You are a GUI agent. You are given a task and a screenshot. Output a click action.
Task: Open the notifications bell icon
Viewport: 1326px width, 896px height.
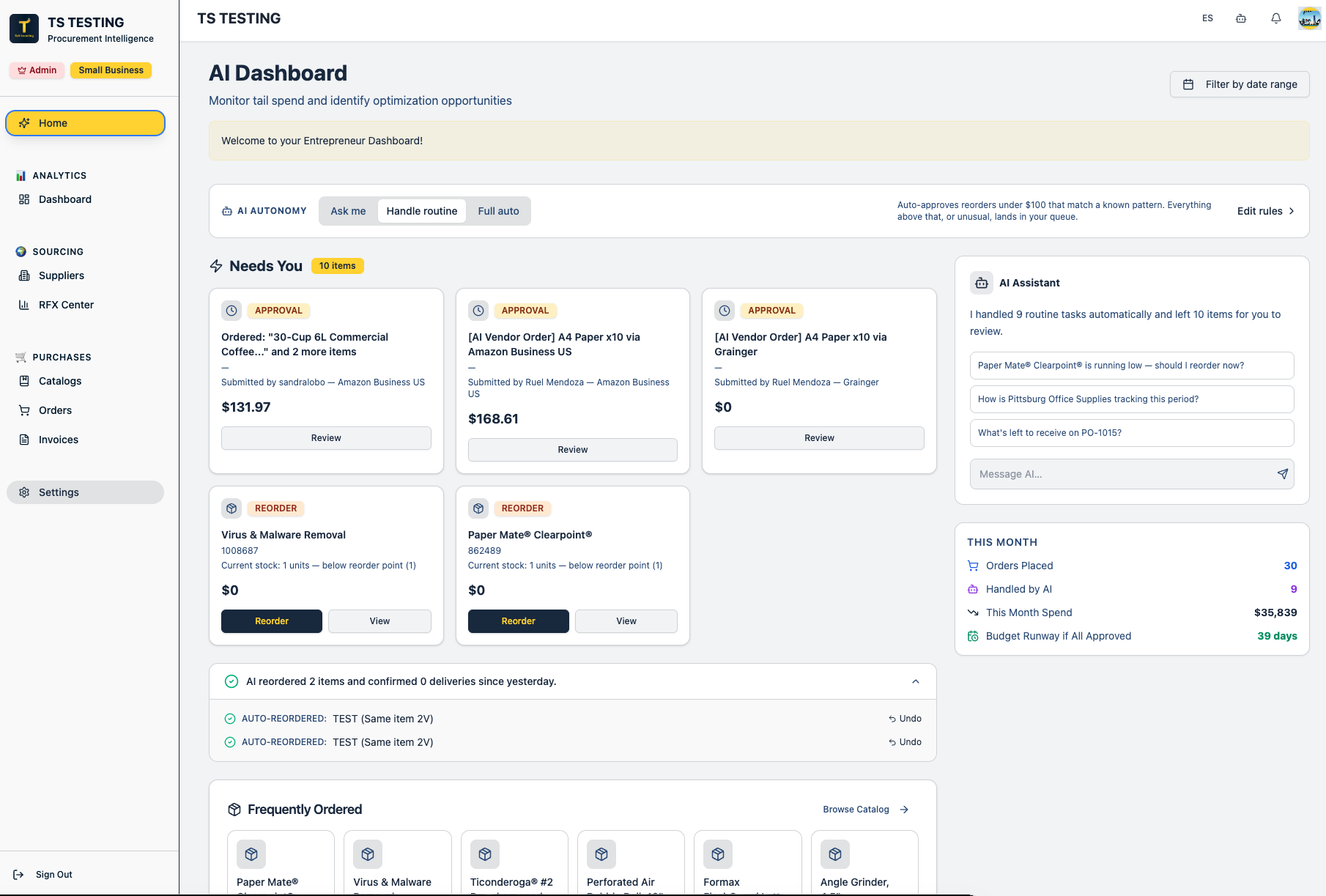click(1276, 18)
